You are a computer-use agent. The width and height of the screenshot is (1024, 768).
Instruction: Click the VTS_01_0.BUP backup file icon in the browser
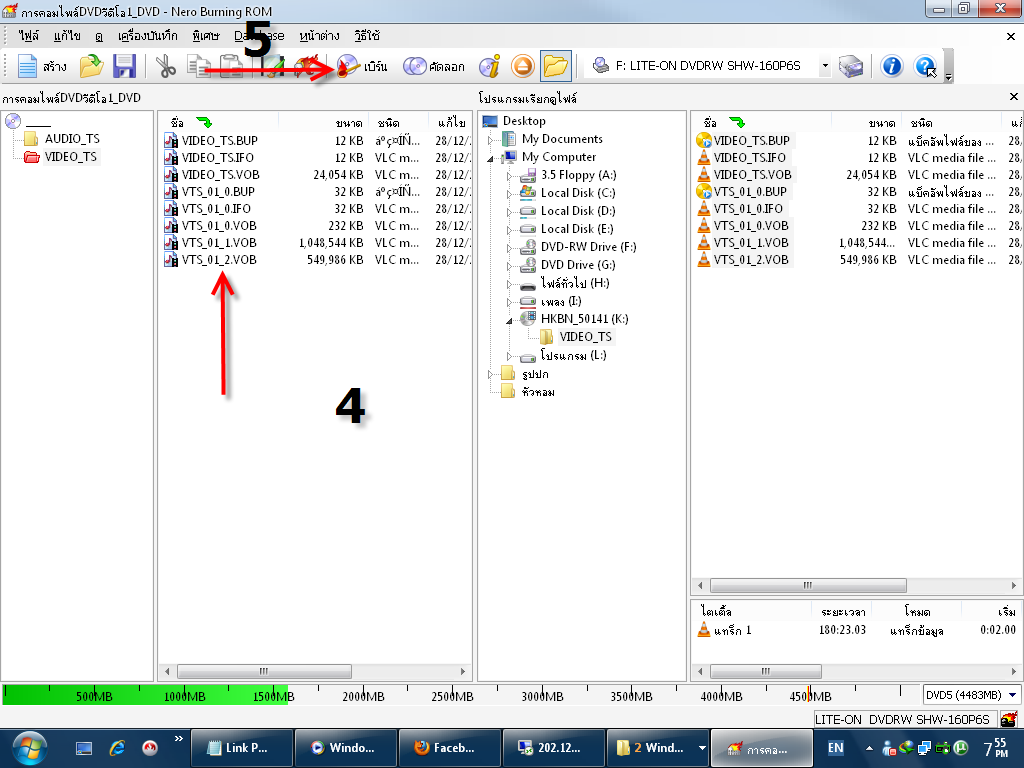[x=703, y=191]
